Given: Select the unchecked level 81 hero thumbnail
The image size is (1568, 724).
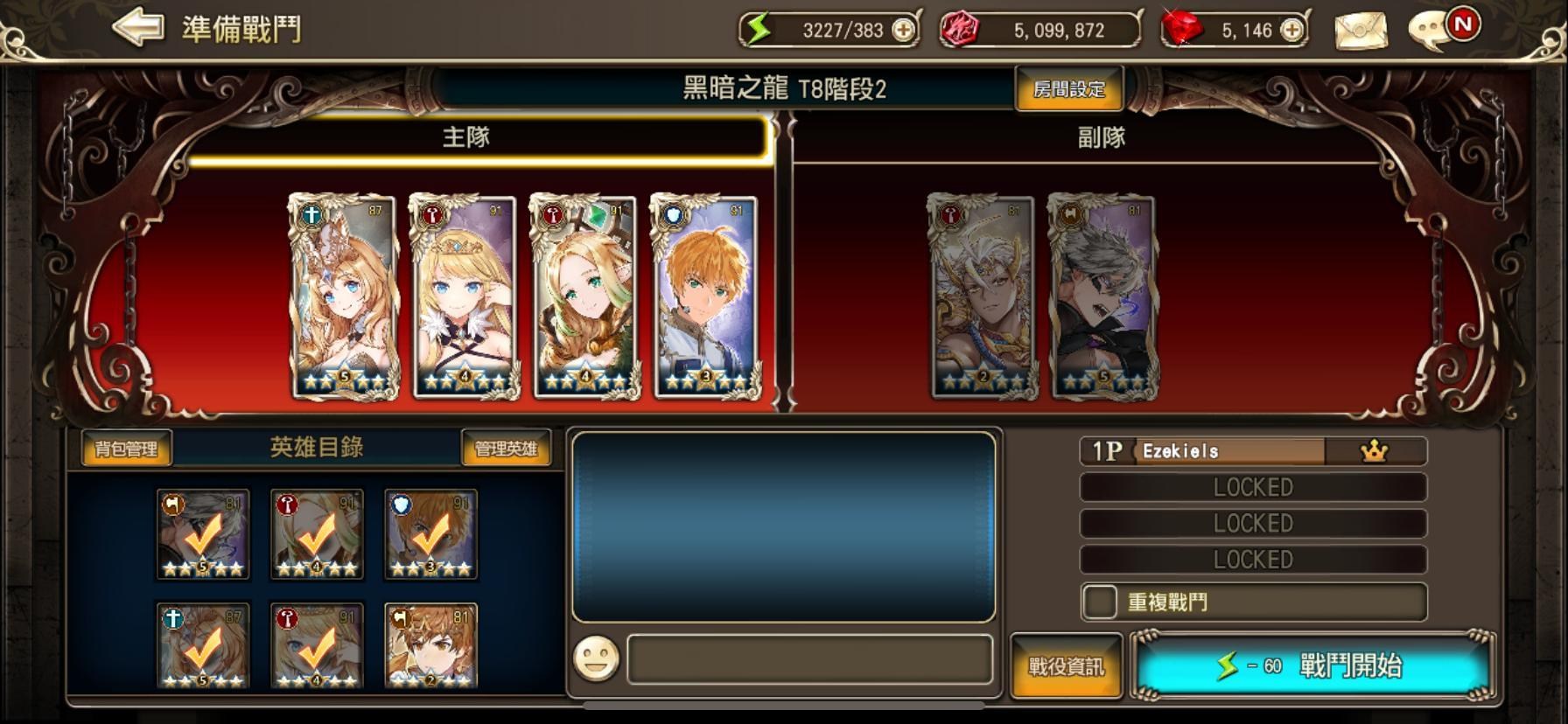Looking at the screenshot, I should click(431, 645).
